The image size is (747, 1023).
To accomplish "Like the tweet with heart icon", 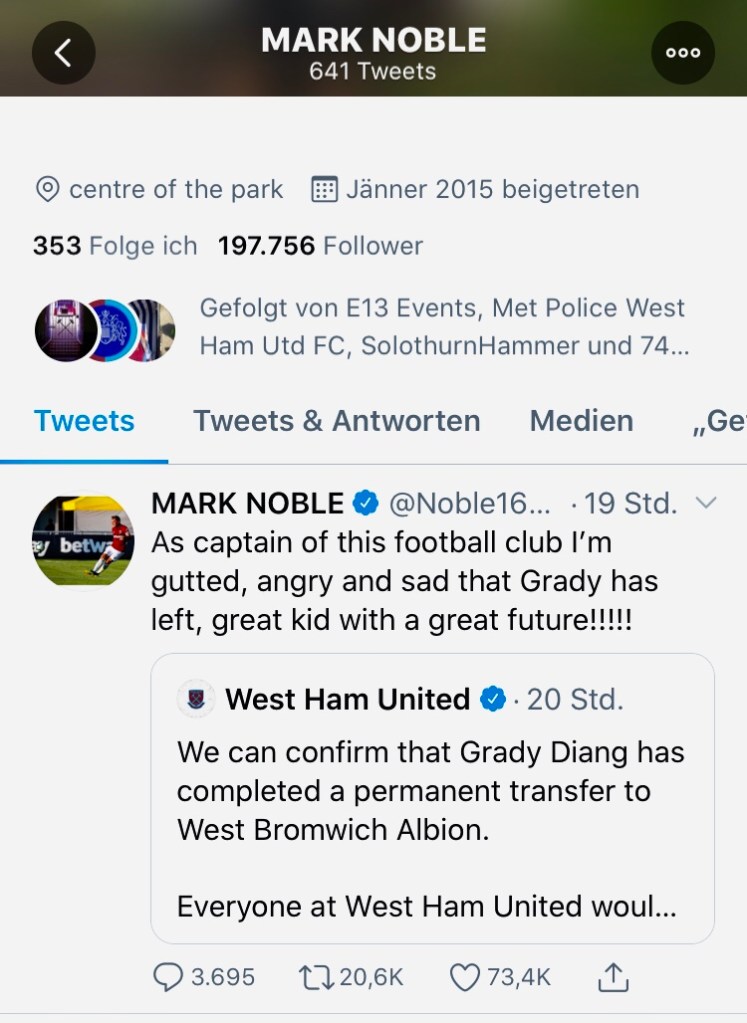I will coord(464,976).
